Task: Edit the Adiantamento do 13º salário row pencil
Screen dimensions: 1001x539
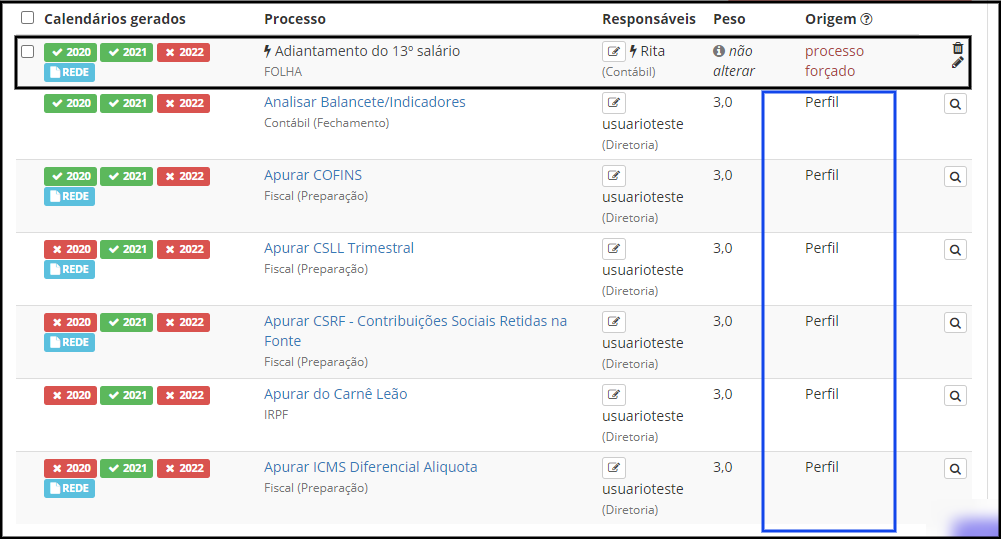Action: tap(958, 63)
